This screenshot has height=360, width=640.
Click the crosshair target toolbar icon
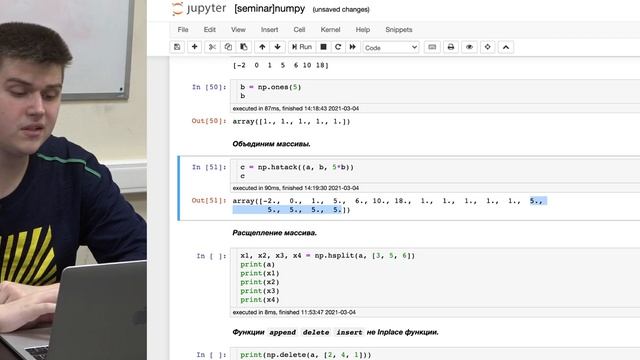[487, 47]
